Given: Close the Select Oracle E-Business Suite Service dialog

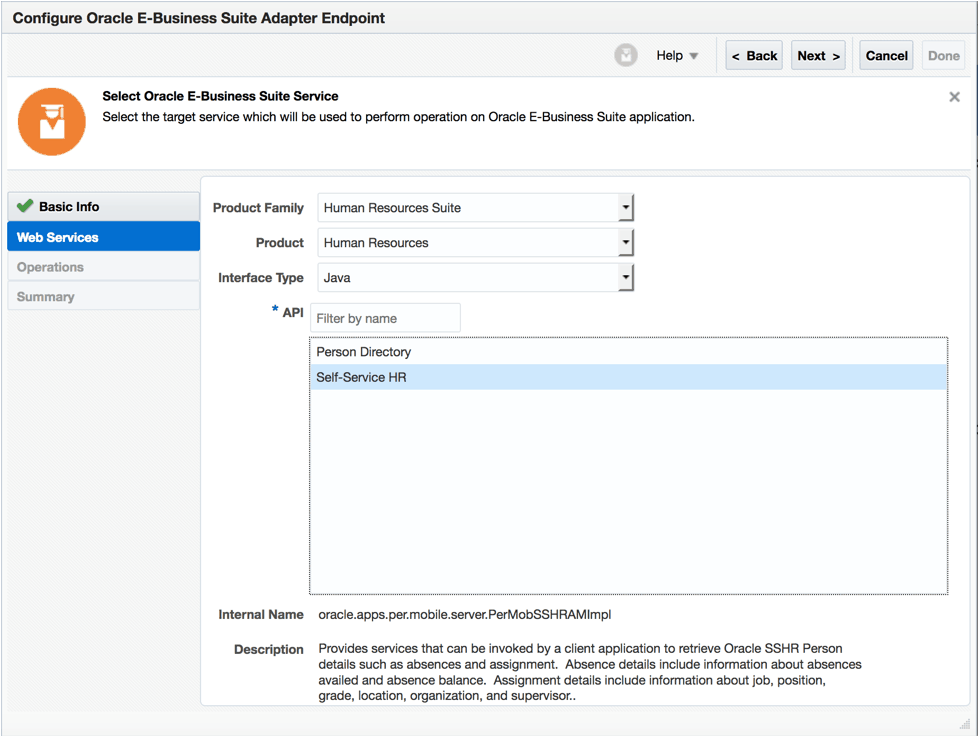Looking at the screenshot, I should (954, 96).
